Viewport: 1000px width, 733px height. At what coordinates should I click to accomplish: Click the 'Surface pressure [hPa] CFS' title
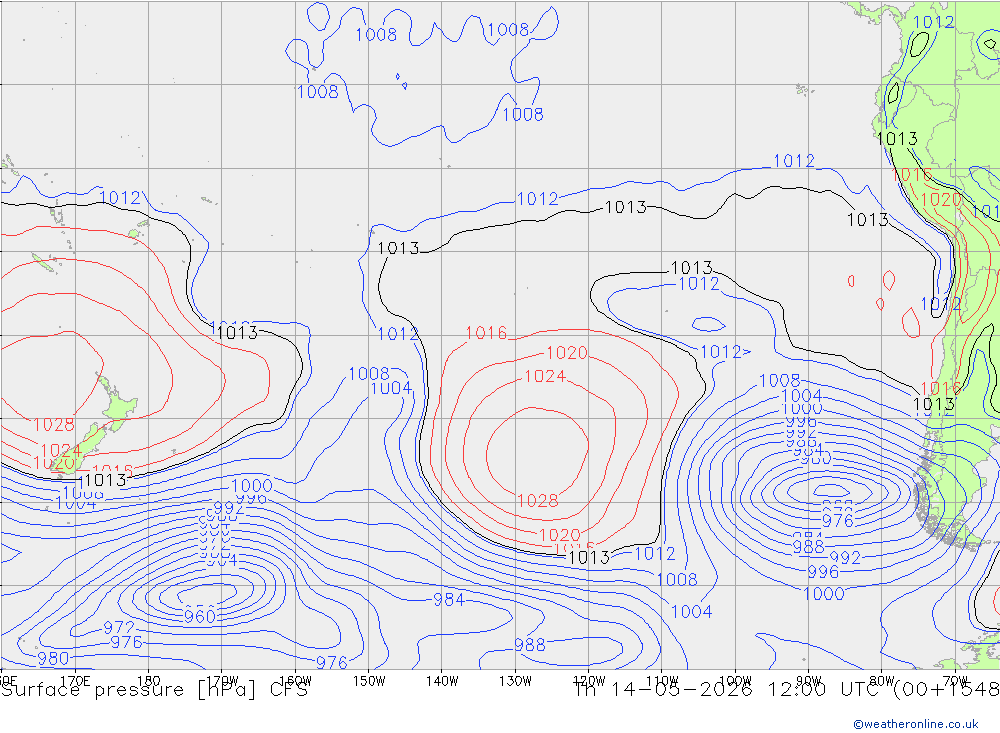coord(154,690)
